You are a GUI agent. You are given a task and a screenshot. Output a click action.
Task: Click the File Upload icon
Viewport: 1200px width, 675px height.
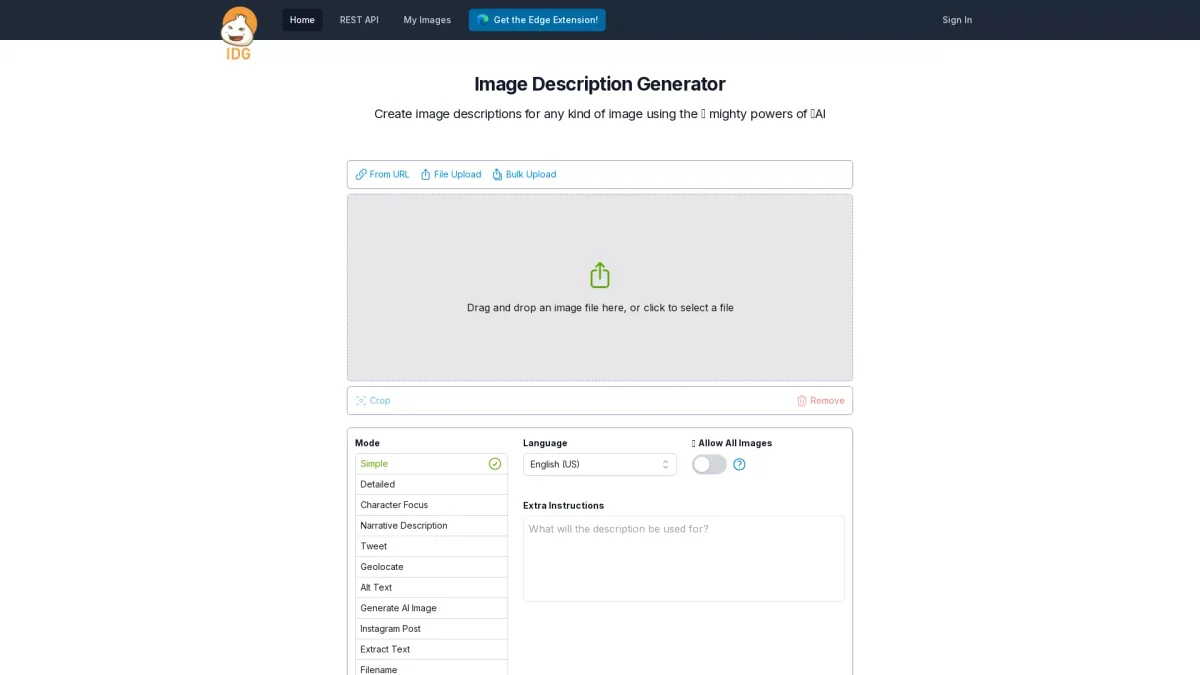click(x=425, y=174)
